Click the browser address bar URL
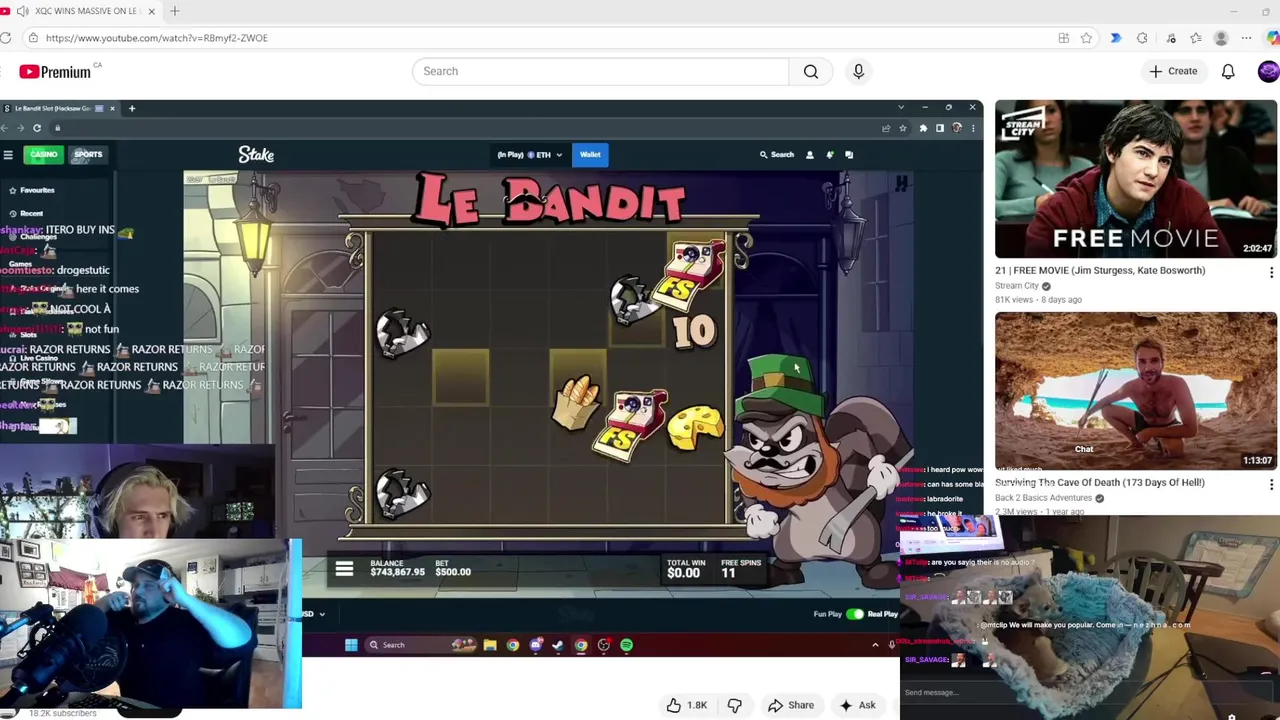The width and height of the screenshot is (1280, 720). pyautogui.click(x=157, y=38)
